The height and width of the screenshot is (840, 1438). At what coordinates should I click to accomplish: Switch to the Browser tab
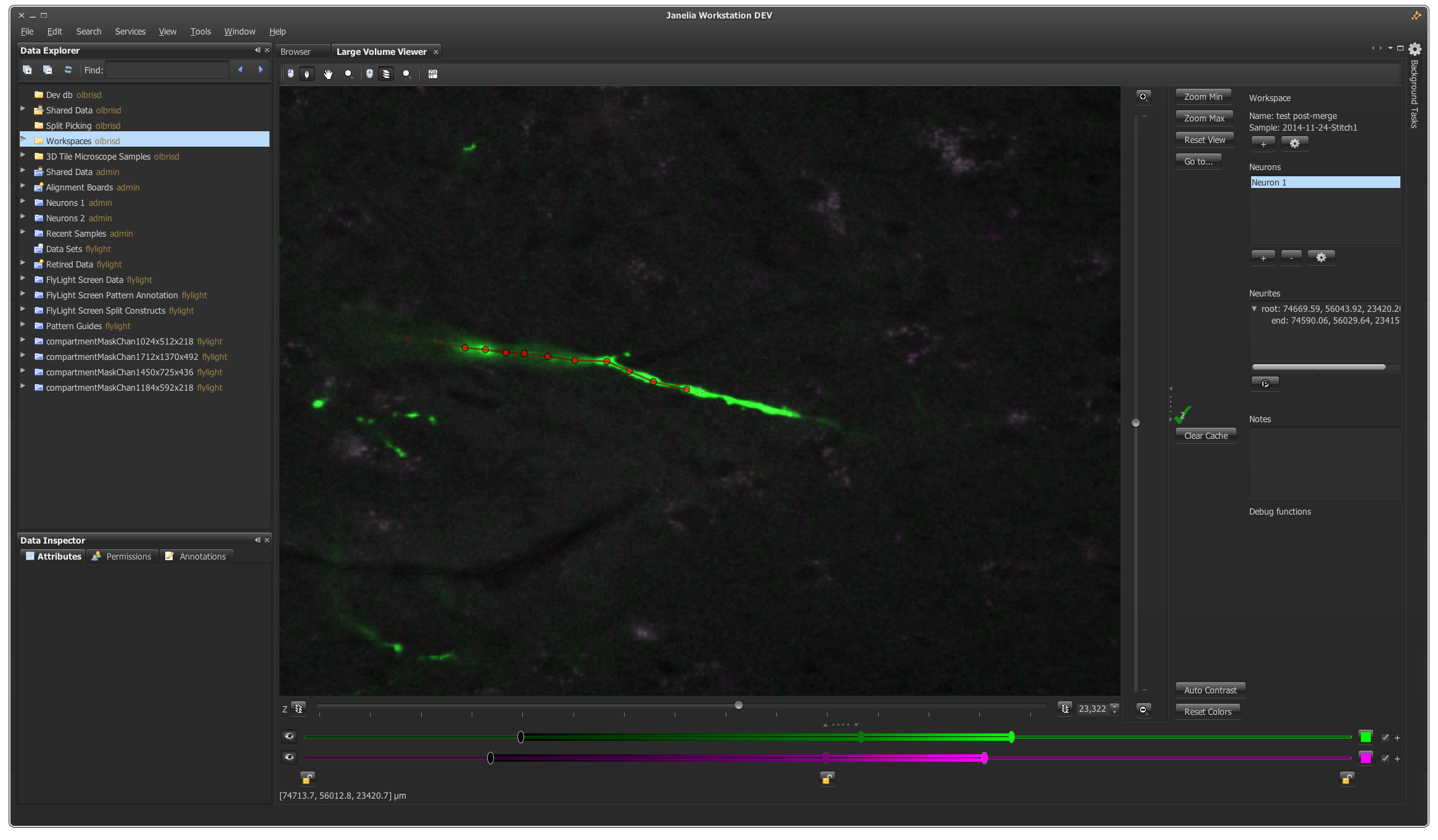[296, 52]
